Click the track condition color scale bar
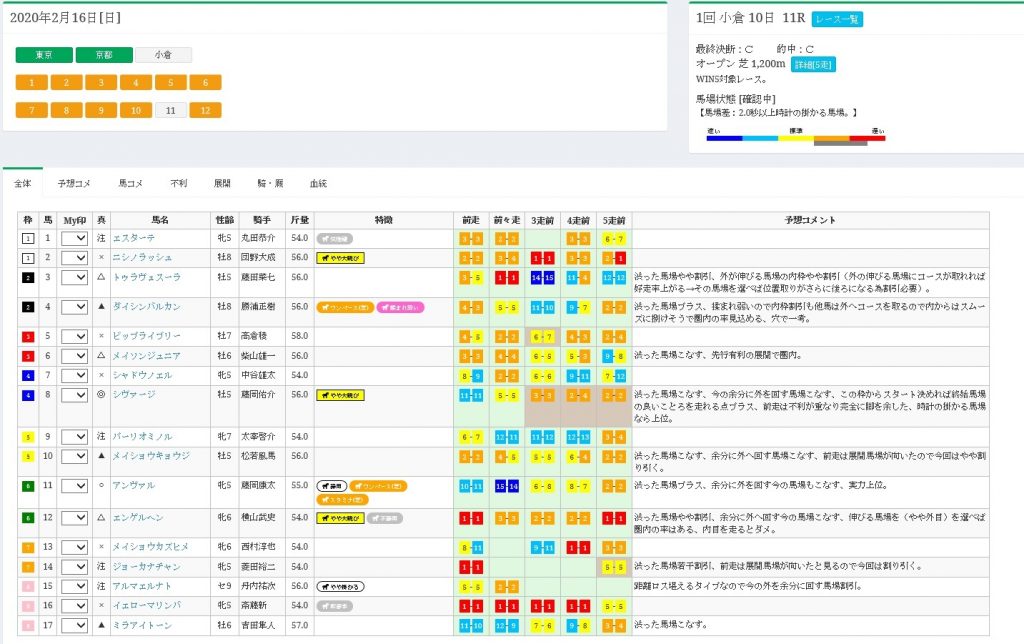This screenshot has height=644, width=1024. point(796,139)
